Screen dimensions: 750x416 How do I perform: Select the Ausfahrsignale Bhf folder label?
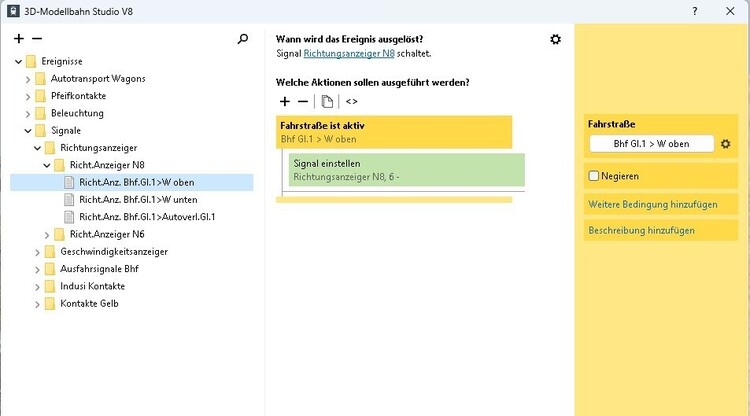click(99, 269)
